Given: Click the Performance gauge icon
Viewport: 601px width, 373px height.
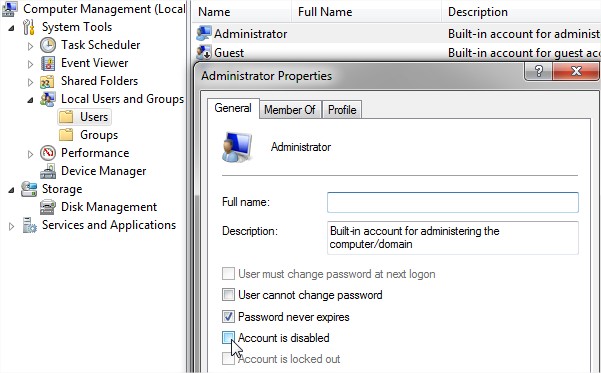Looking at the screenshot, I should click(x=48, y=153).
